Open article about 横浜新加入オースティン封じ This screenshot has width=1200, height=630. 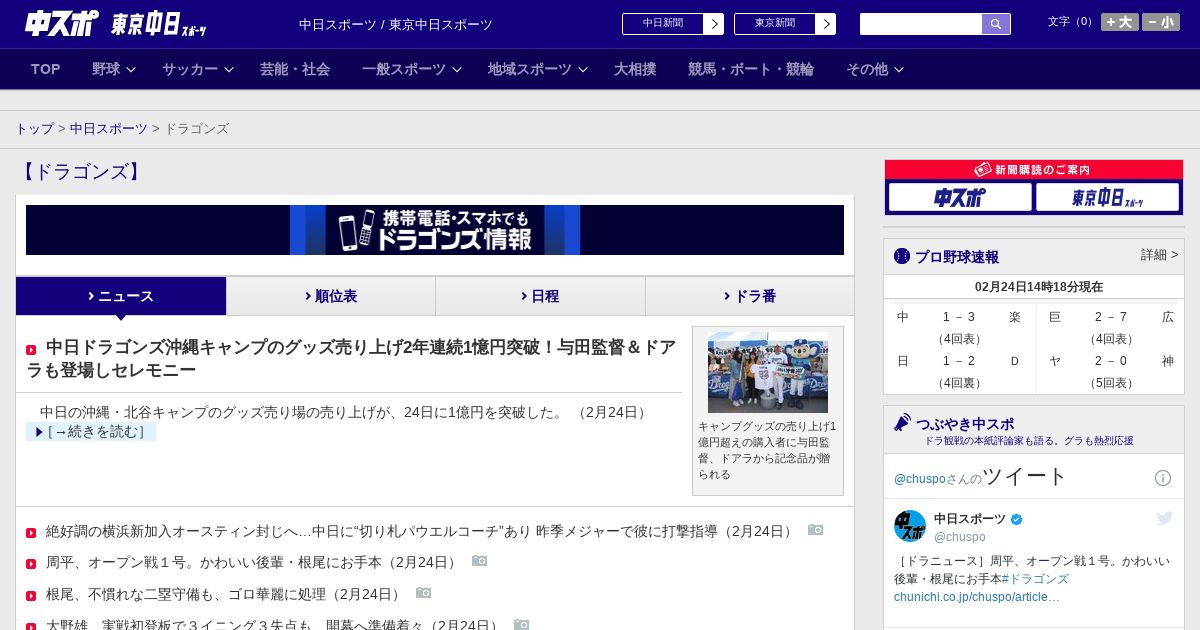tap(421, 531)
